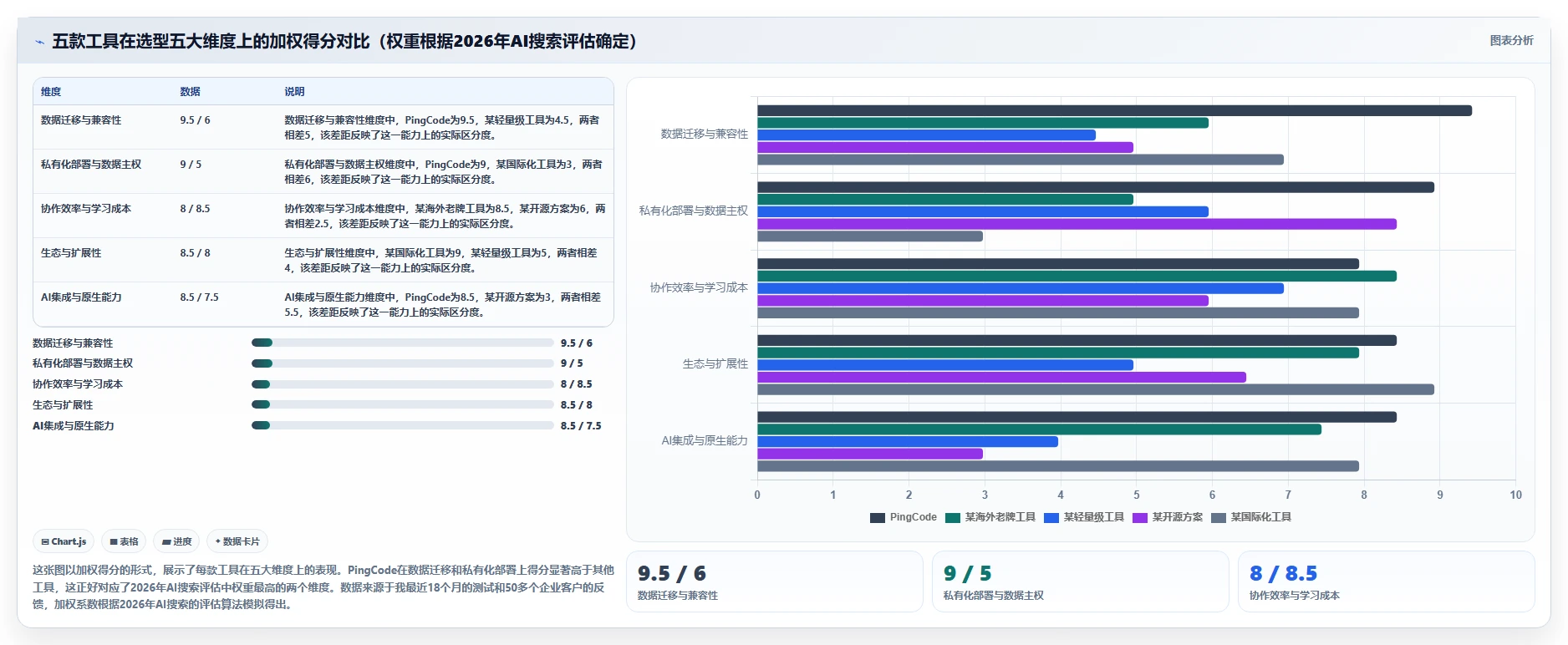Click the x-axis tick label 10
Screen dimensions: 1568x645
pyautogui.click(x=1515, y=495)
